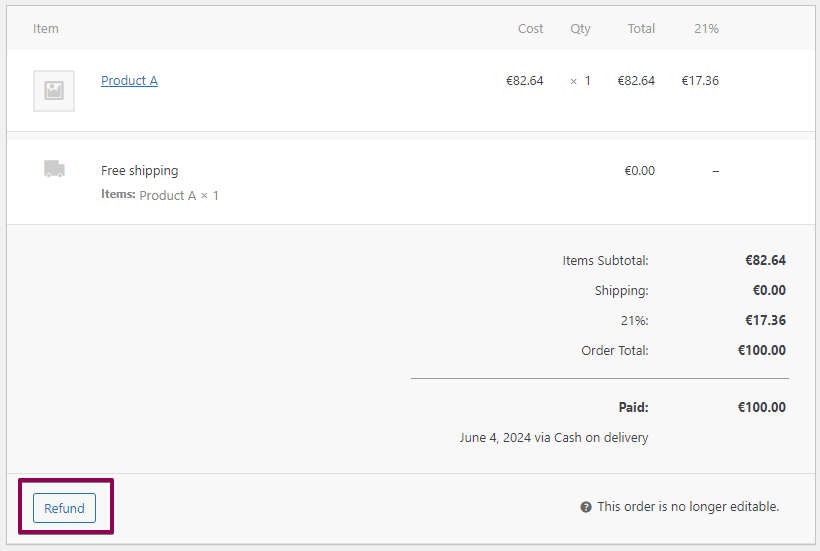This screenshot has height=551, width=820.
Task: Click the Product A placeholder image icon
Action: 54,91
